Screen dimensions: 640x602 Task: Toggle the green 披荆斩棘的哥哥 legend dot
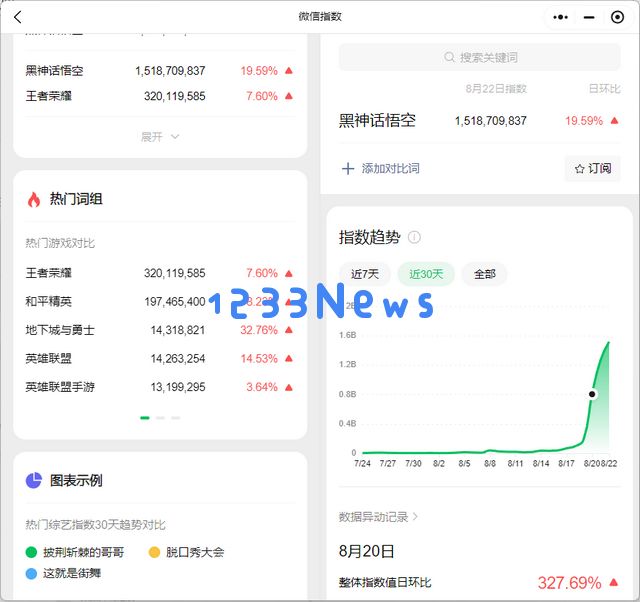[x=31, y=553]
